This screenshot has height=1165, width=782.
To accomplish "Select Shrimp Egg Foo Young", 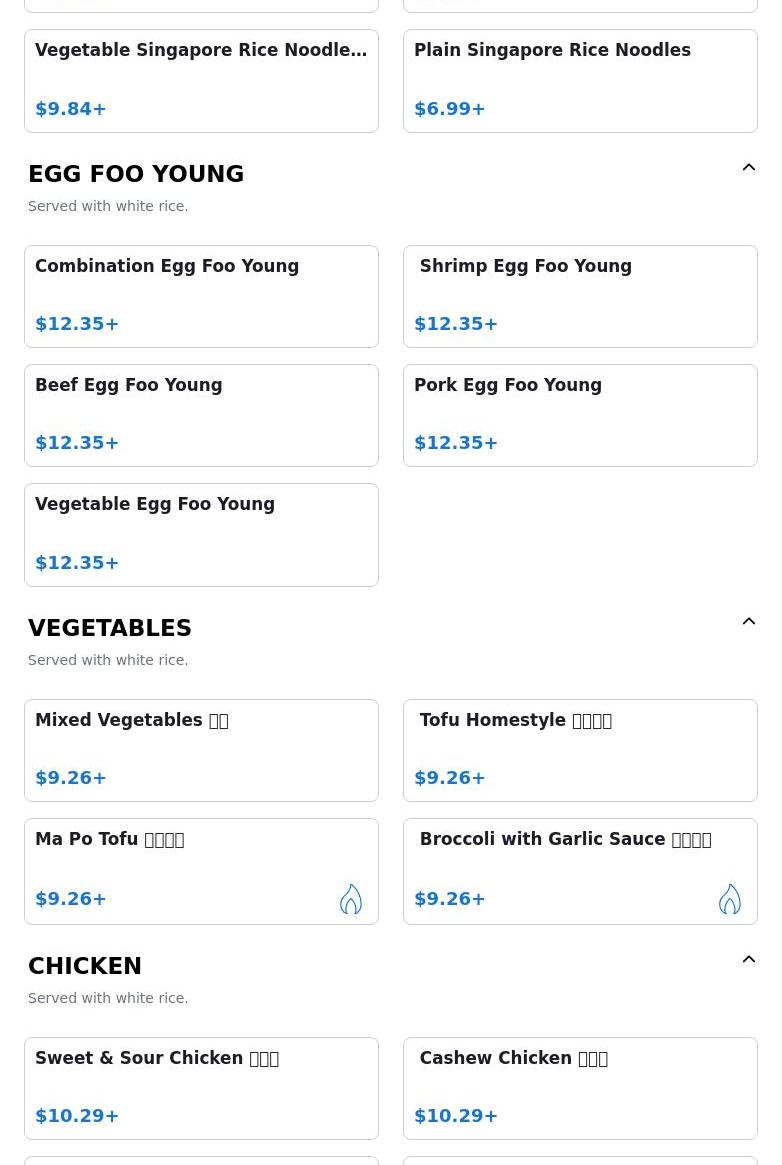I will click(580, 296).
